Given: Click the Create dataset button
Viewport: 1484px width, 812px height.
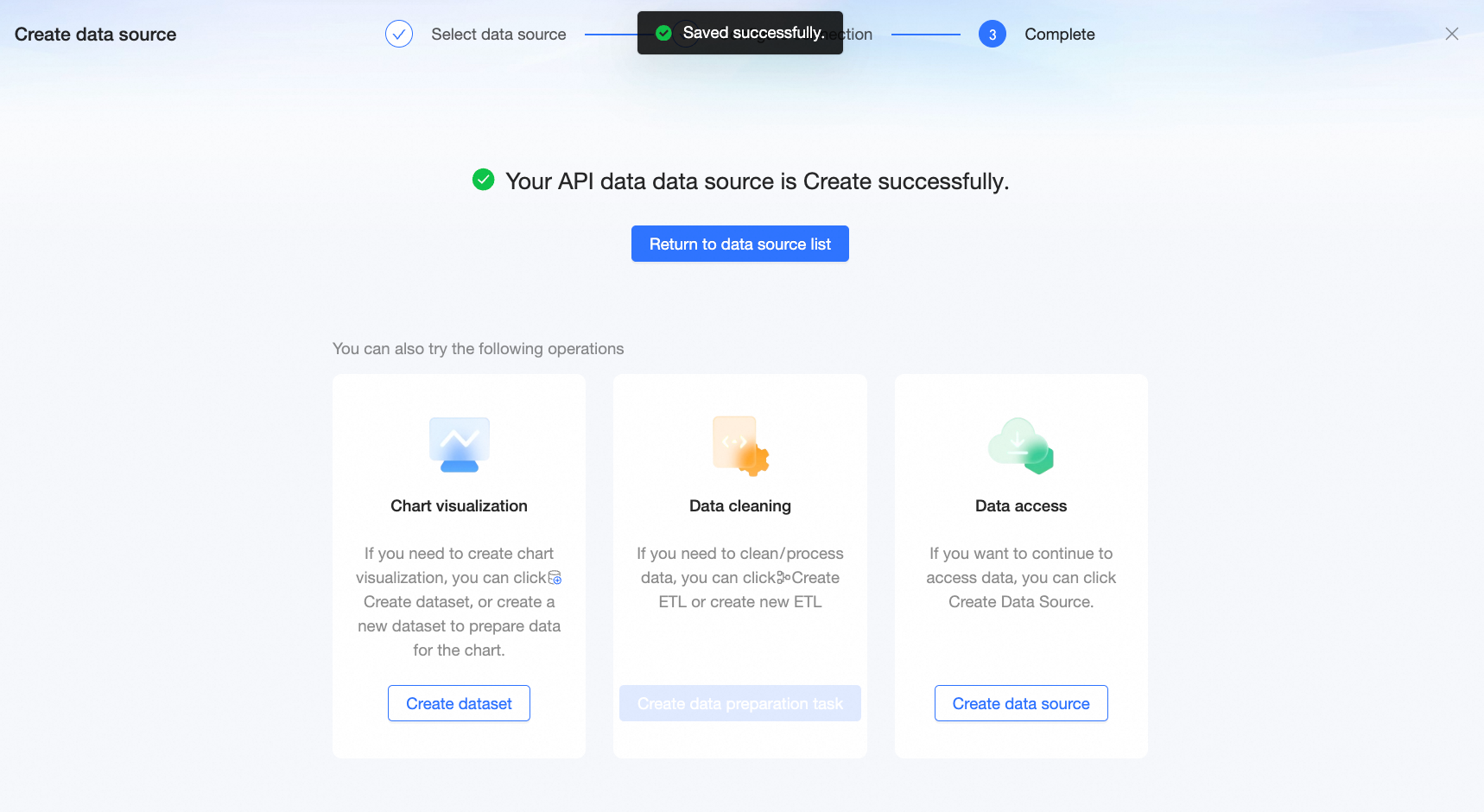Looking at the screenshot, I should tap(459, 703).
